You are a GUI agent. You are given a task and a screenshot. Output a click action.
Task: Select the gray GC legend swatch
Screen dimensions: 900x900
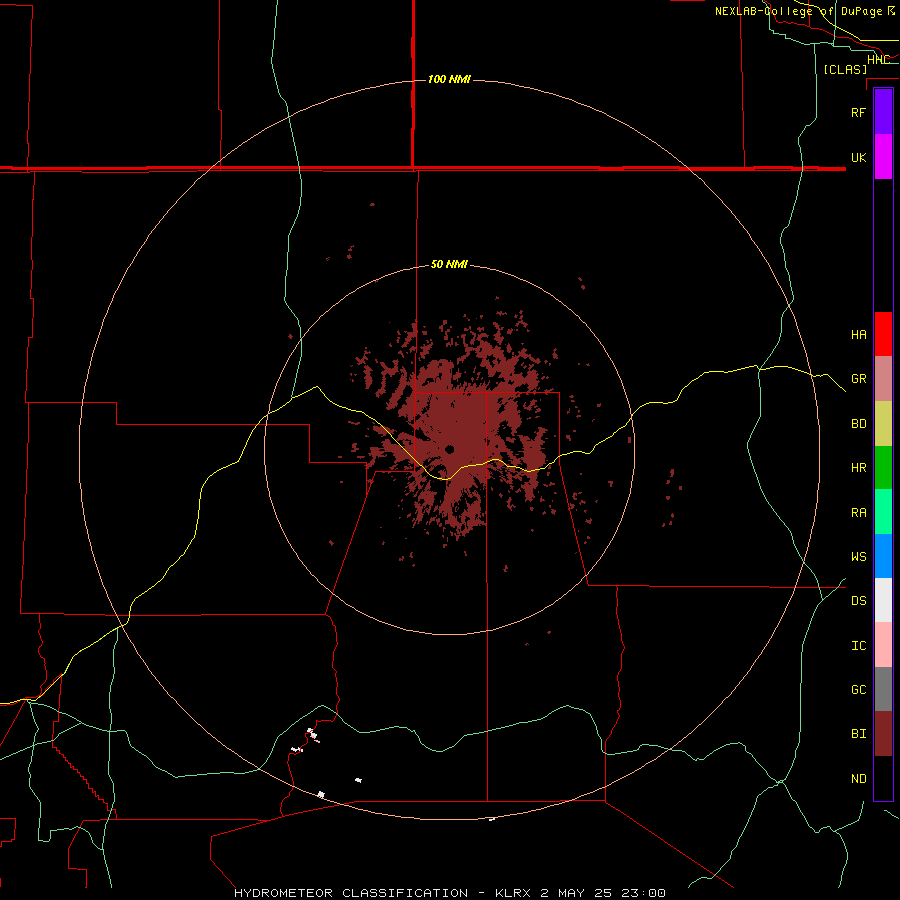click(x=883, y=689)
